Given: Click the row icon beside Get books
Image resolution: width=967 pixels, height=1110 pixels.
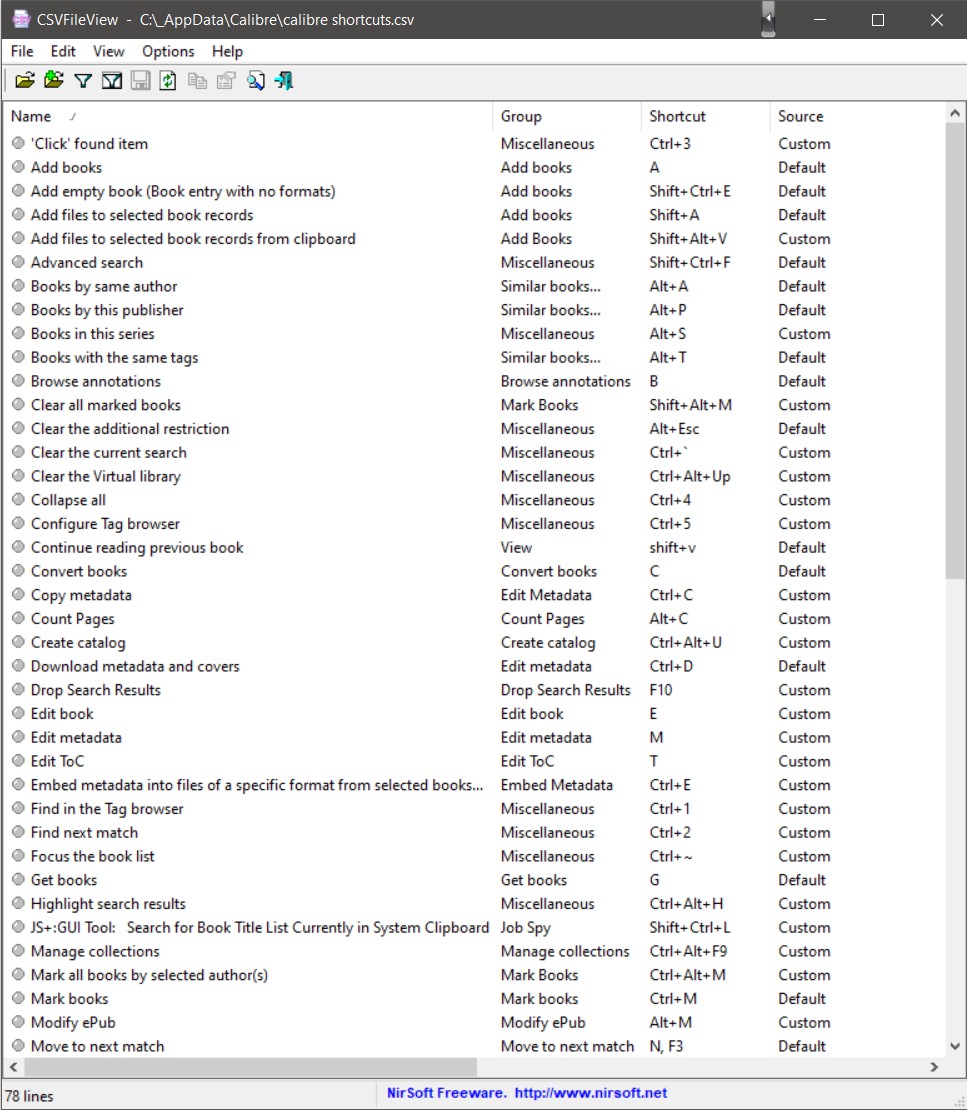Looking at the screenshot, I should [18, 879].
